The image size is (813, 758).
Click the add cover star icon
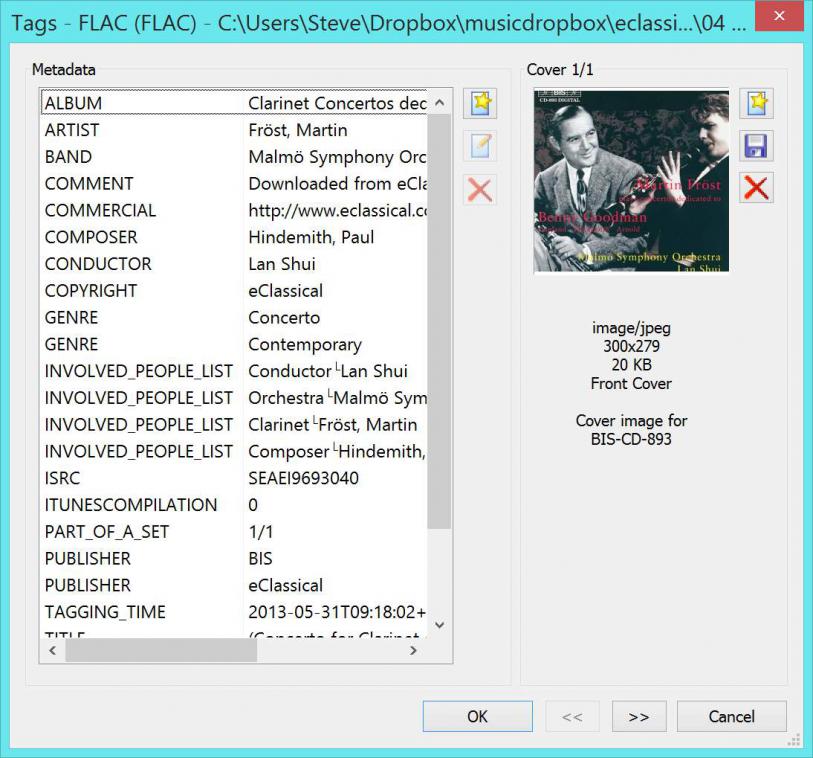(756, 104)
